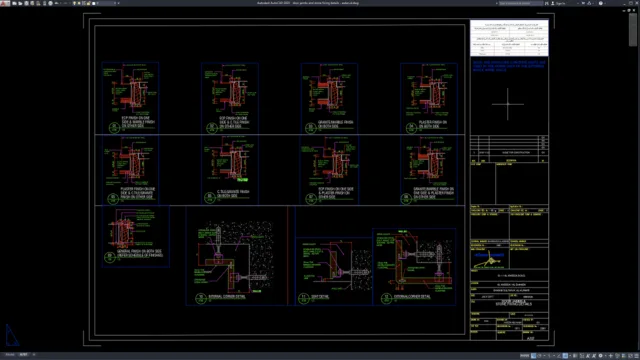
Task: Open the AutoCAD application menu logo
Action: point(5,3)
